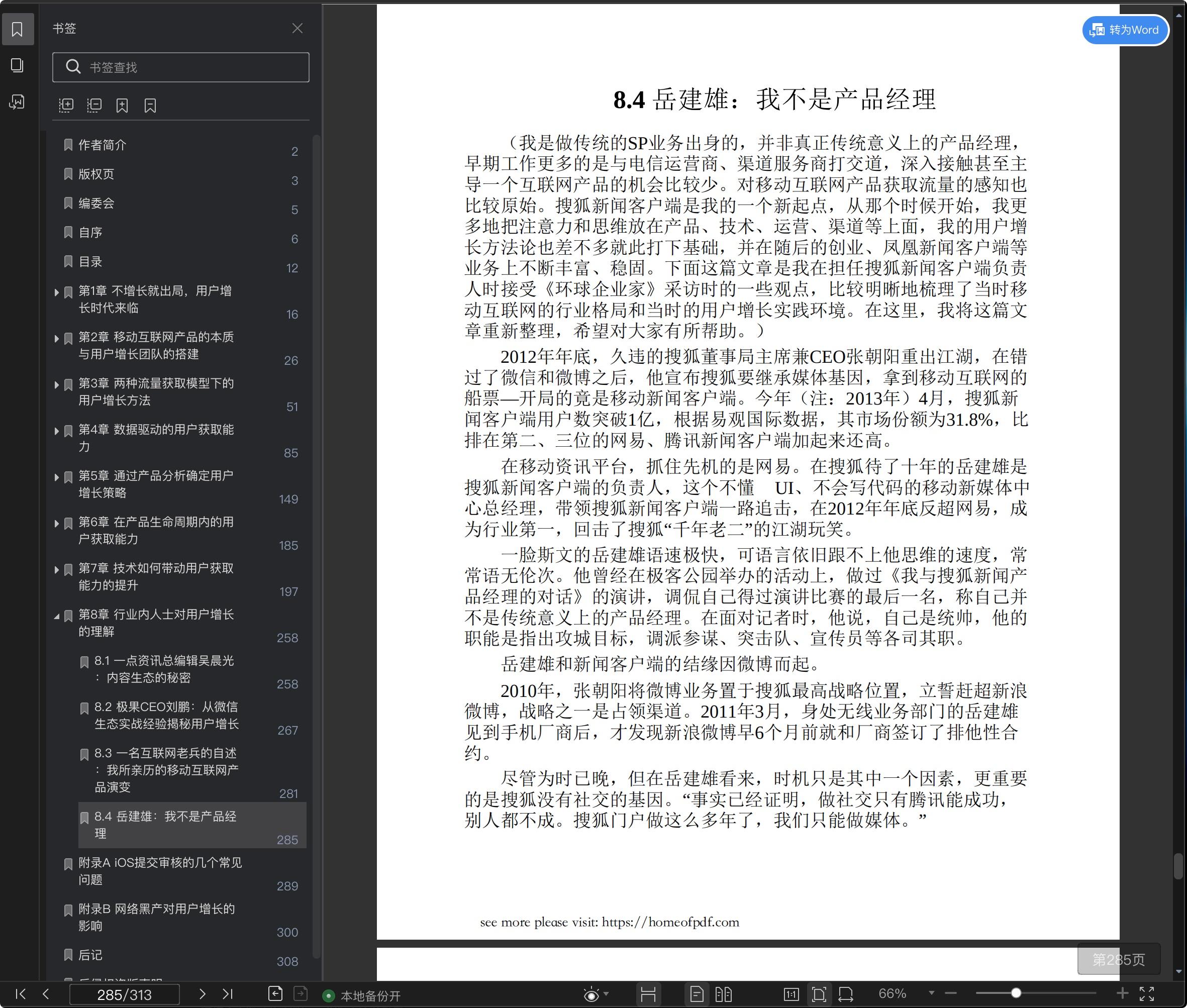1187x1008 pixels.
Task: Convert document with 转为Word button
Action: (1125, 30)
